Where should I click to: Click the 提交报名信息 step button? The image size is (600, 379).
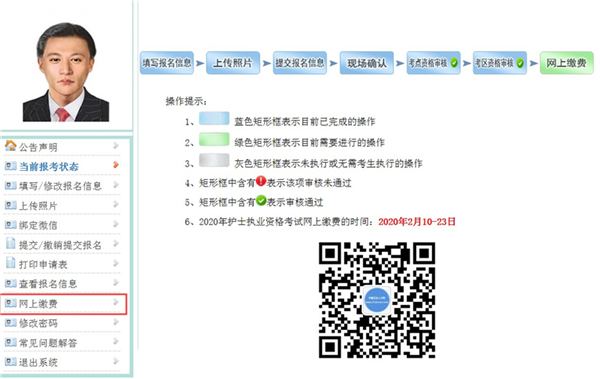click(x=300, y=63)
